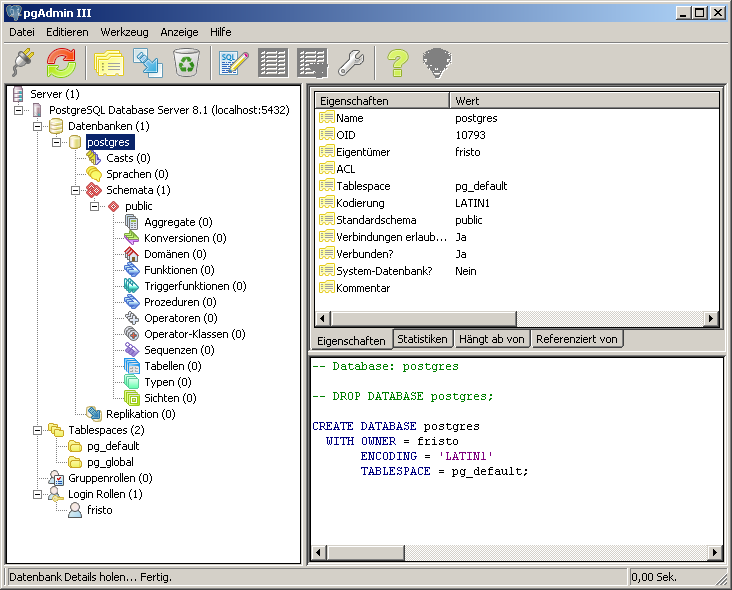The height and width of the screenshot is (590, 732).
Task: Click the SQL pane horizontal scrollbar thumb
Action: pos(365,553)
